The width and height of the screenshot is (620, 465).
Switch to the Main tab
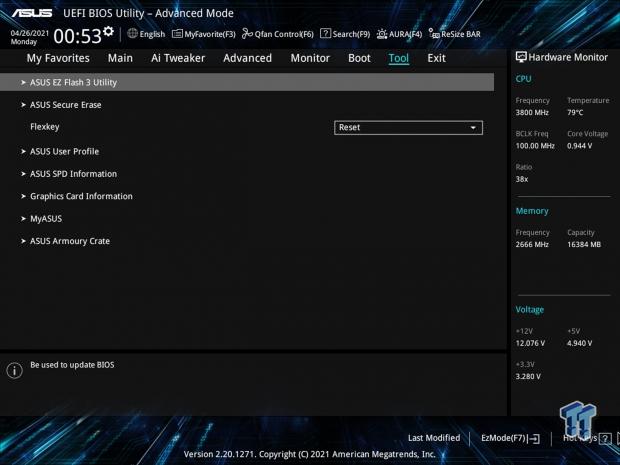click(x=120, y=58)
